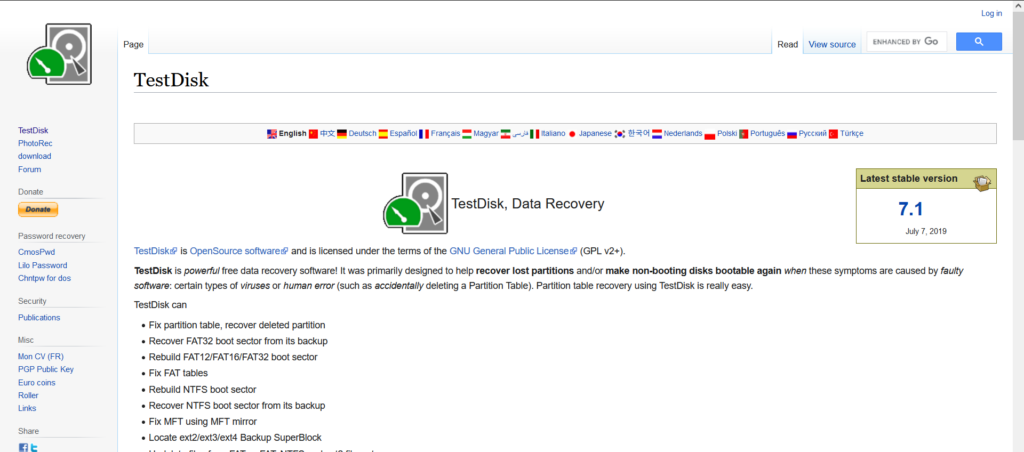Switch language to Italiano
The height and width of the screenshot is (452, 1024).
pyautogui.click(x=553, y=134)
